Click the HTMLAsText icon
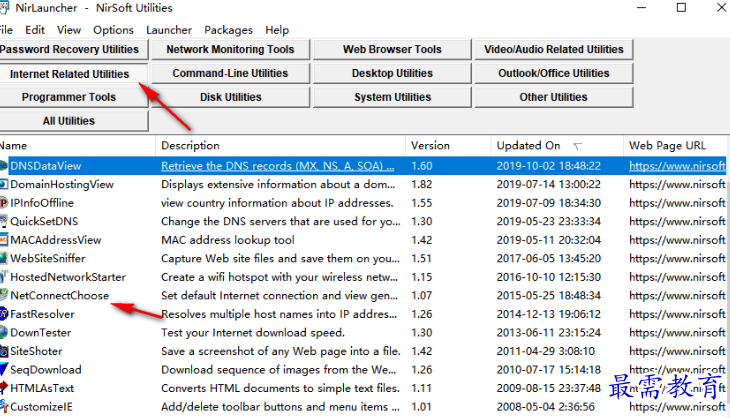 4,388
